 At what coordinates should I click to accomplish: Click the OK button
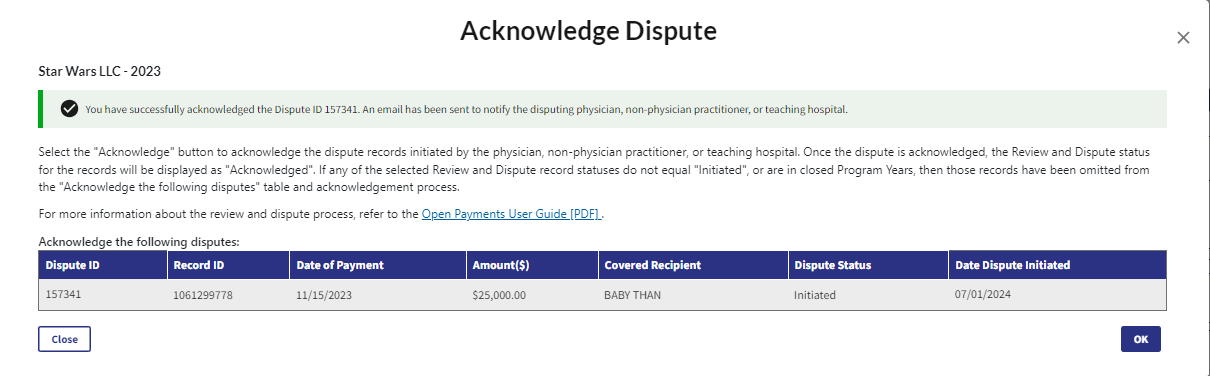tap(1140, 339)
